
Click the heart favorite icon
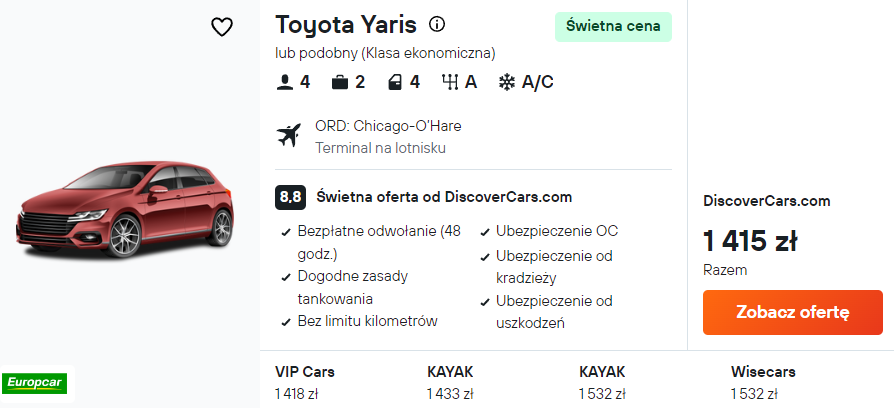(x=222, y=27)
